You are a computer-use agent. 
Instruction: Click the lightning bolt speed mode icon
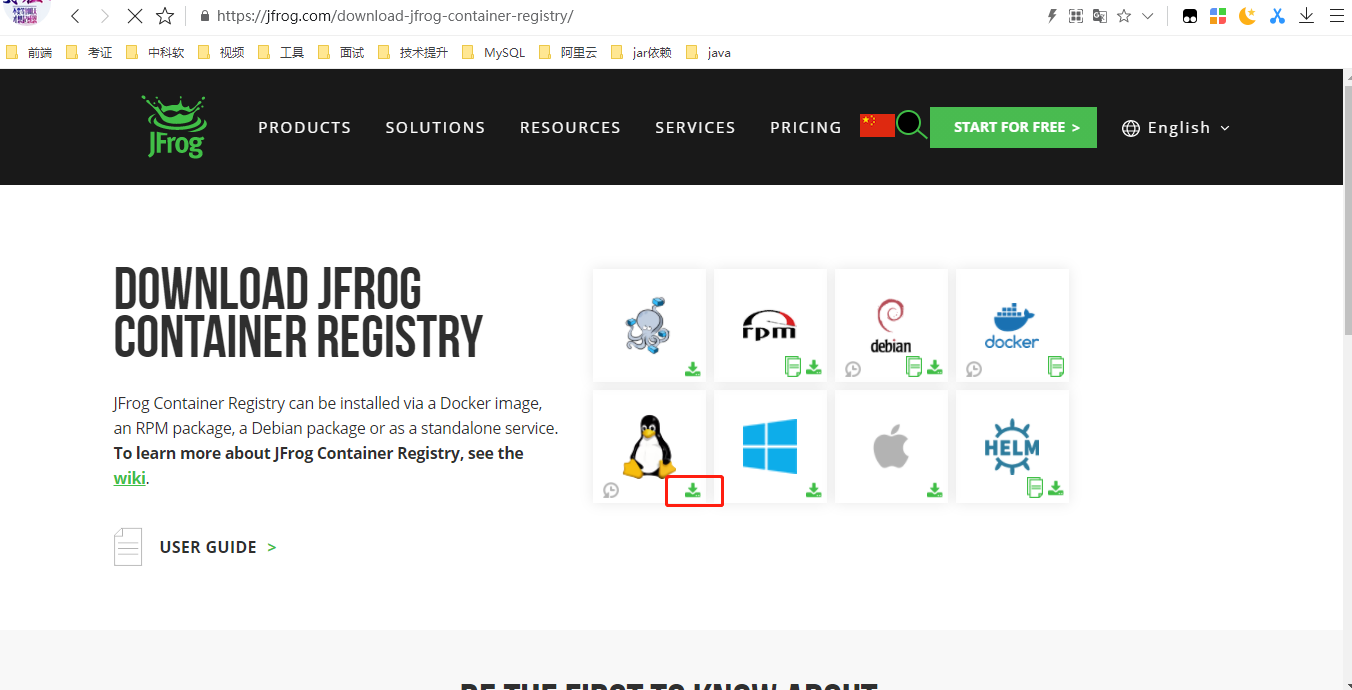(x=1052, y=16)
